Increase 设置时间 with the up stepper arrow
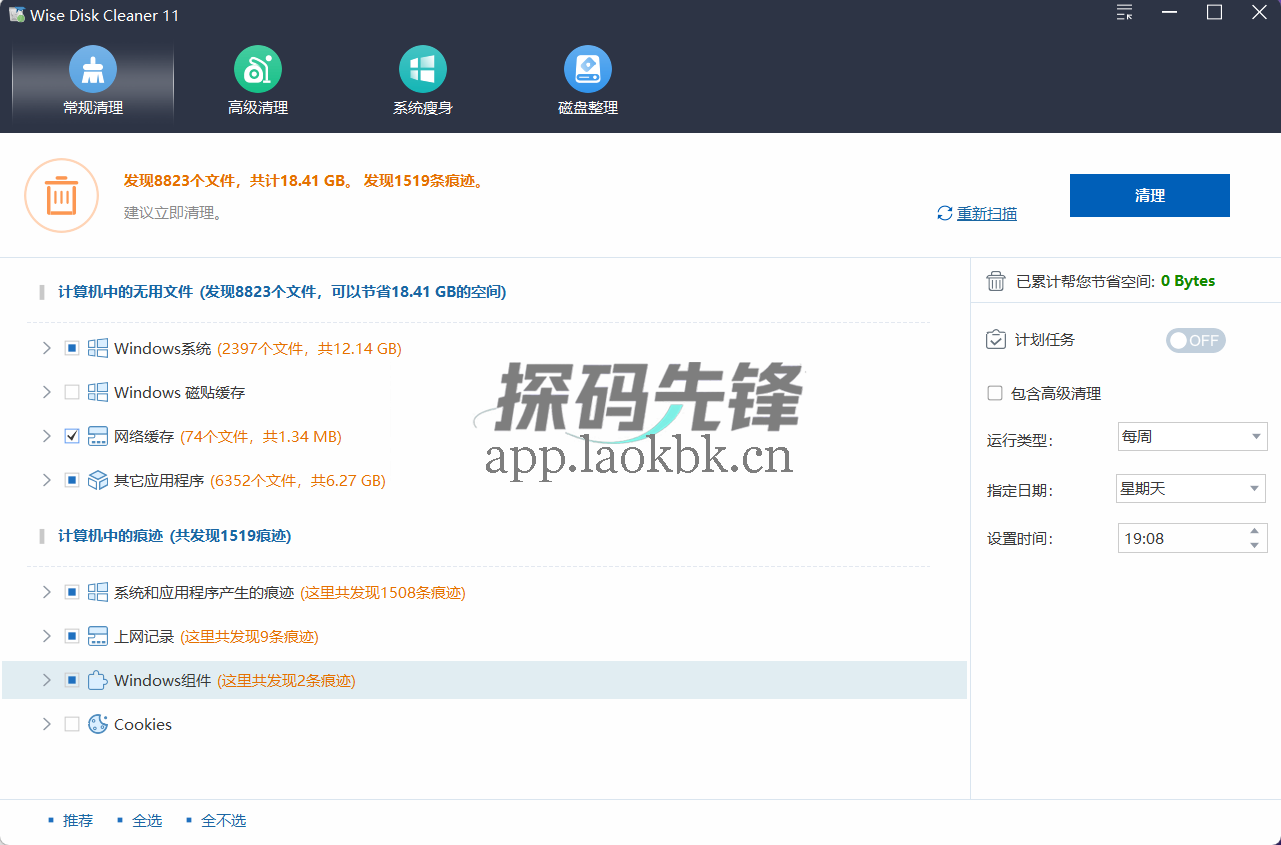This screenshot has height=845, width=1281. (1255, 532)
